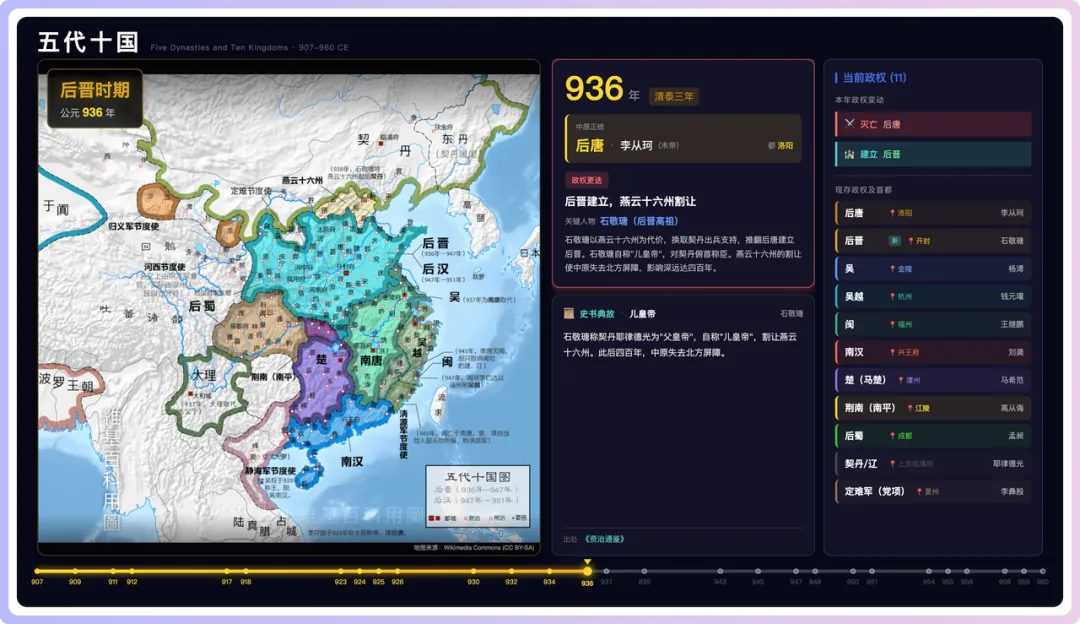Viewport: 1080px width, 624px height.
Task: Click ruler name 石敬瑭 in the 后晋 list row
Action: tap(1012, 241)
